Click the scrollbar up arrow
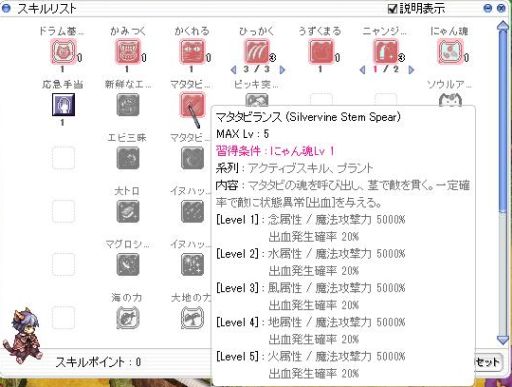 click(503, 26)
